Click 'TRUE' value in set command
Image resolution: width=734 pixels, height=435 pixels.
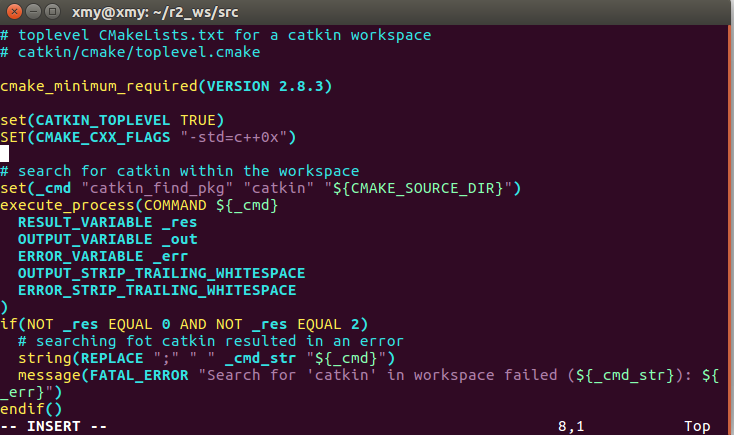[198, 120]
